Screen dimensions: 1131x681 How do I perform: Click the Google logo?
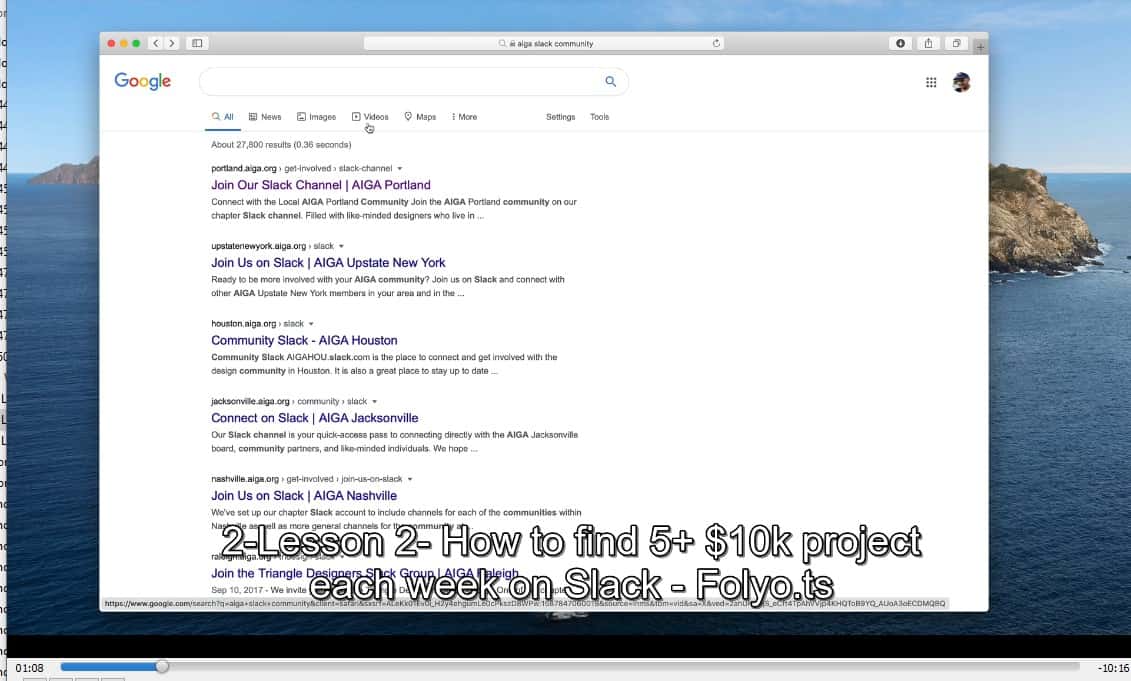[143, 81]
